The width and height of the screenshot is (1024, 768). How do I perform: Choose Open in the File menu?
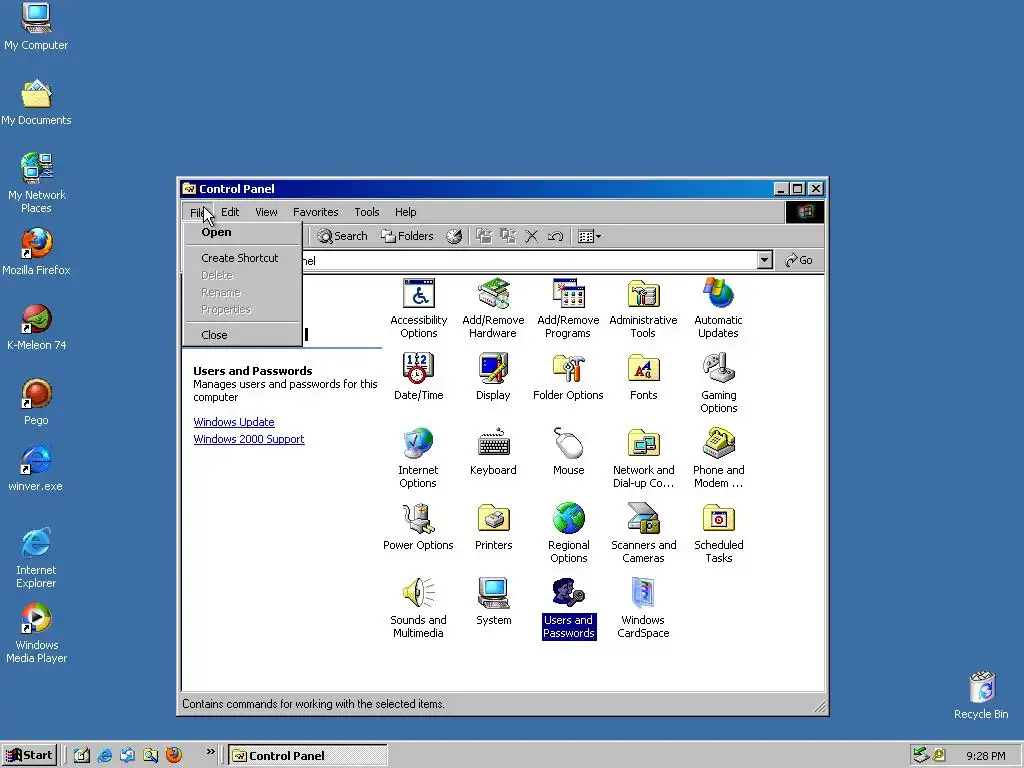point(242,232)
